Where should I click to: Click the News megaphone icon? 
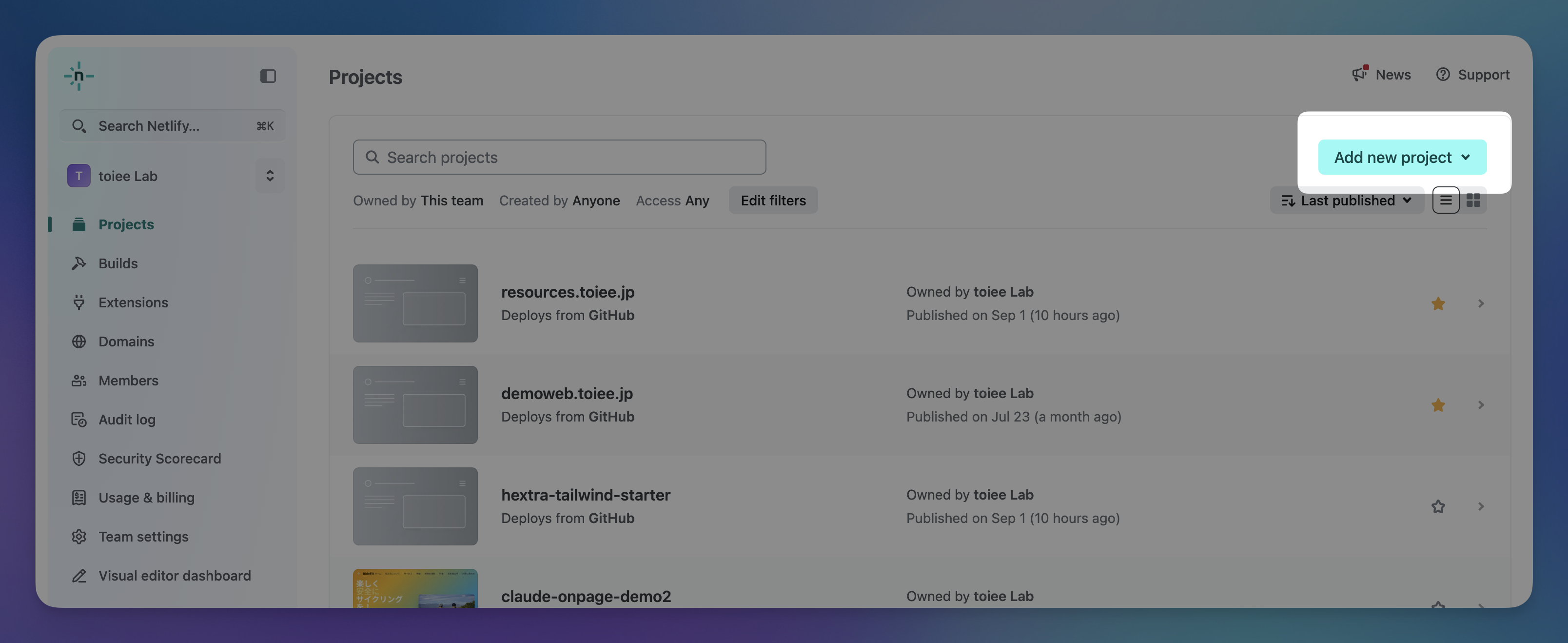(1360, 74)
